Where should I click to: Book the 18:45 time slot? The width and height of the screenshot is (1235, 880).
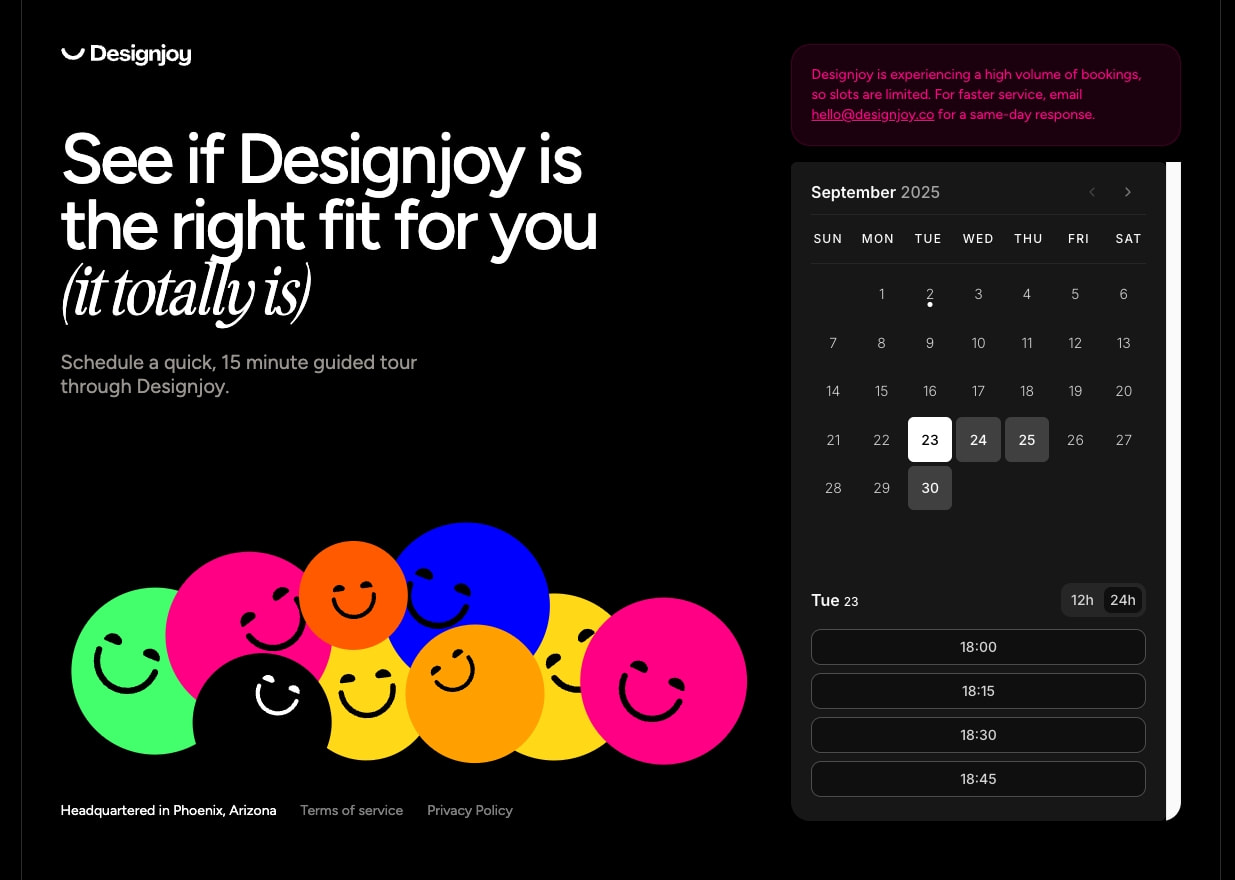(x=978, y=779)
